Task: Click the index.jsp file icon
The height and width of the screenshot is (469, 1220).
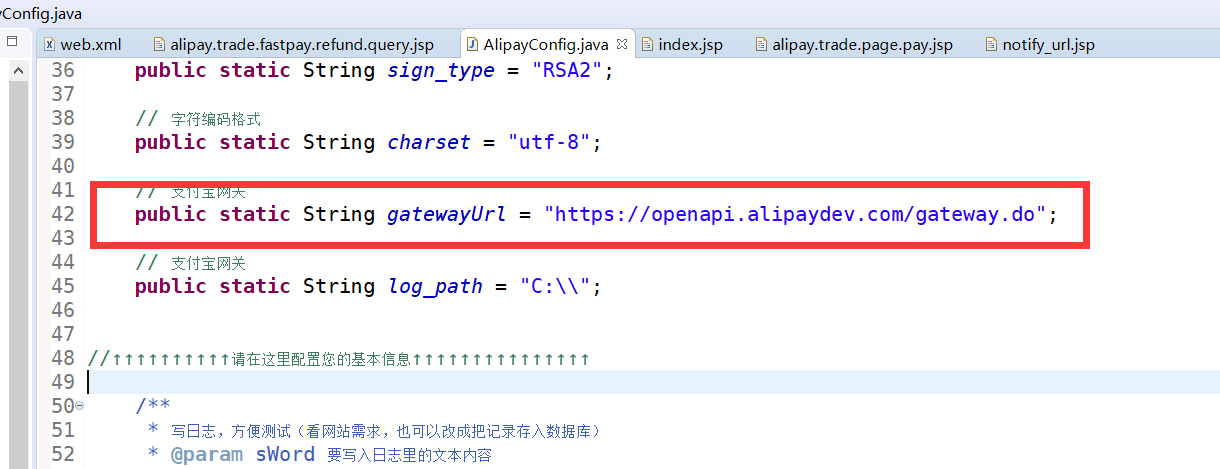Action: (x=648, y=44)
